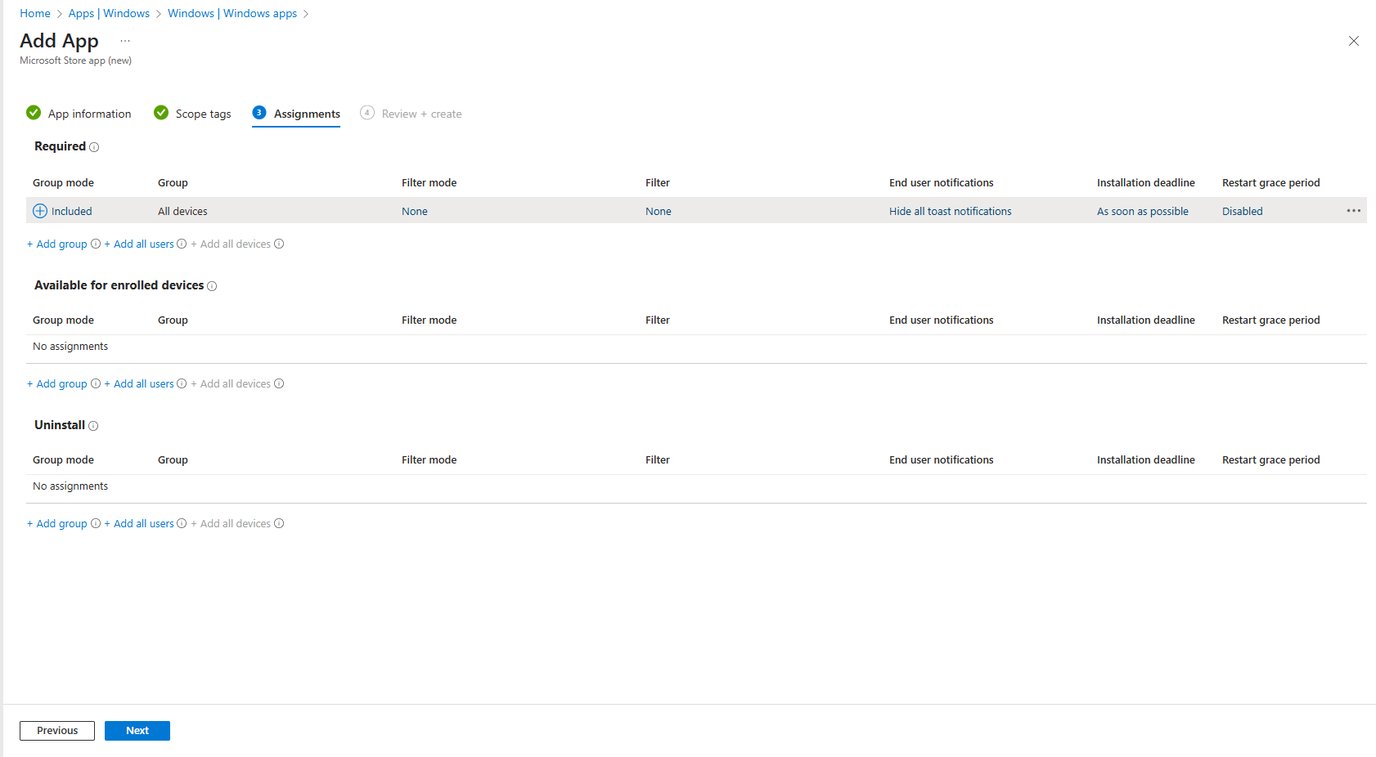This screenshot has height=757, width=1376.
Task: Click the green checkmark on App information step
Action: pyautogui.click(x=33, y=113)
